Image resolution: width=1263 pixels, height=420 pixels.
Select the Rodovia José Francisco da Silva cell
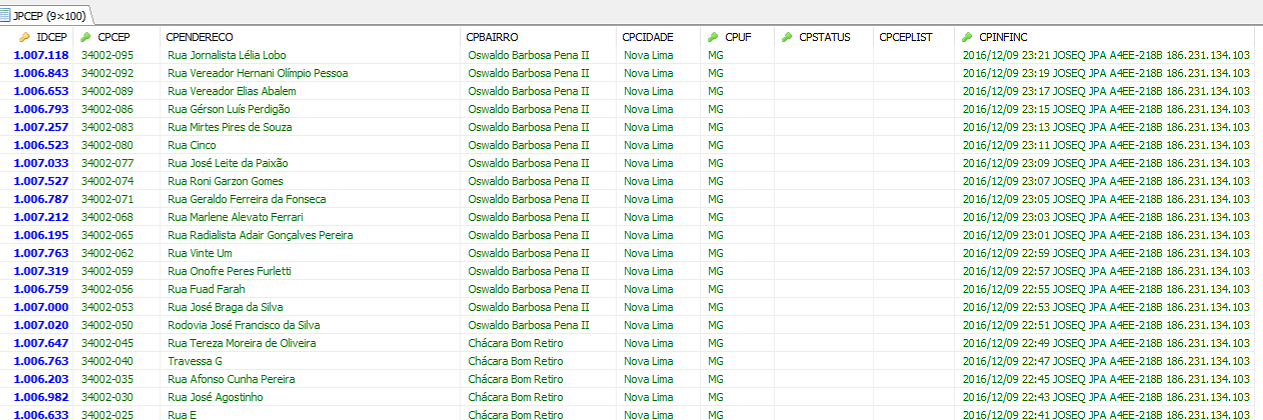tap(244, 325)
